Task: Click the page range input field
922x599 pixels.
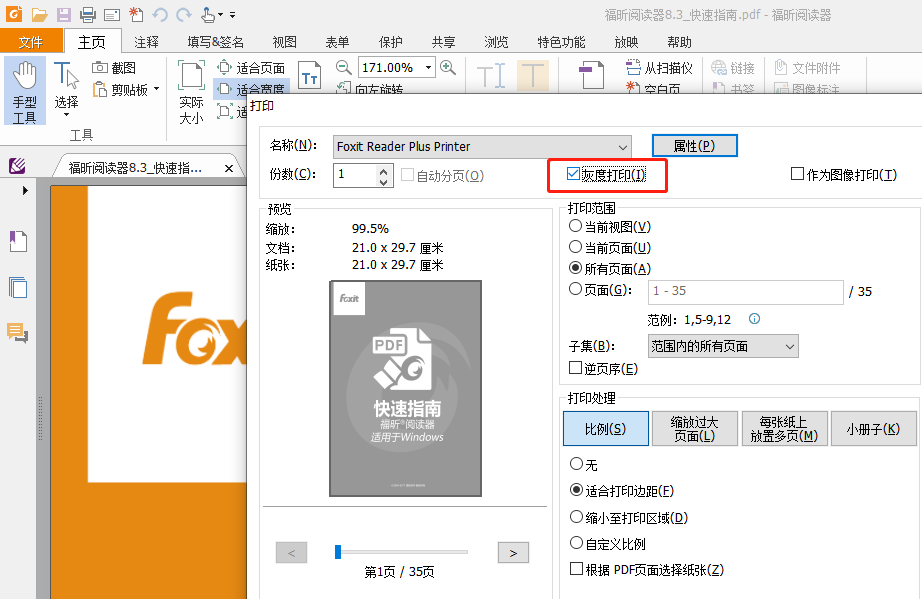Action: [746, 292]
